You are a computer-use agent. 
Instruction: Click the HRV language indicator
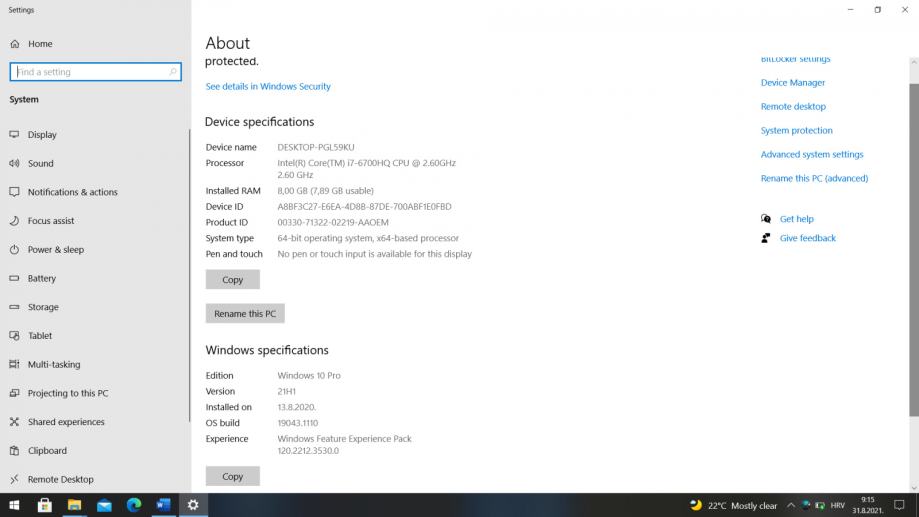coord(838,505)
